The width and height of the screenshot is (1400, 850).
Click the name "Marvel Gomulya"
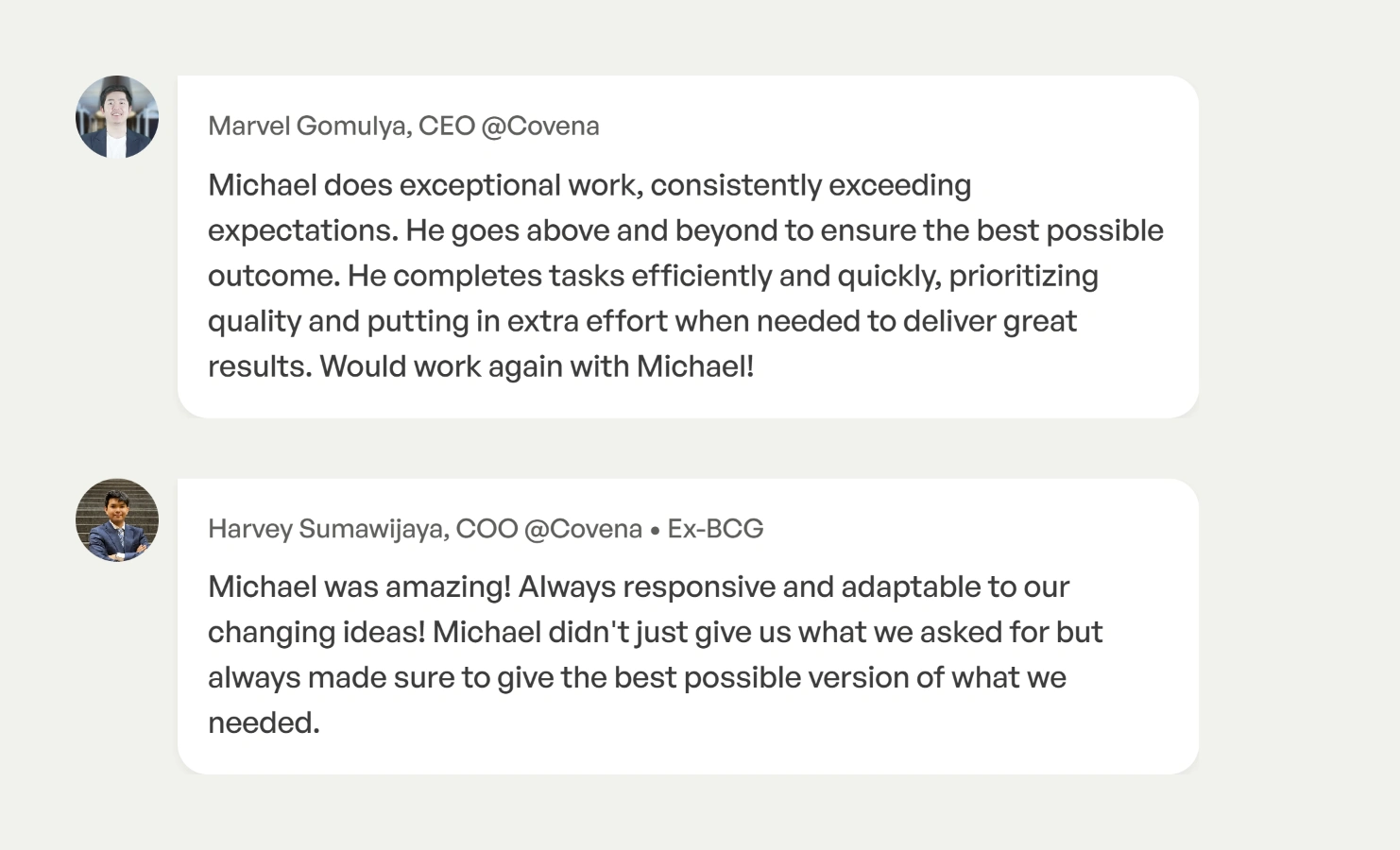coord(307,126)
